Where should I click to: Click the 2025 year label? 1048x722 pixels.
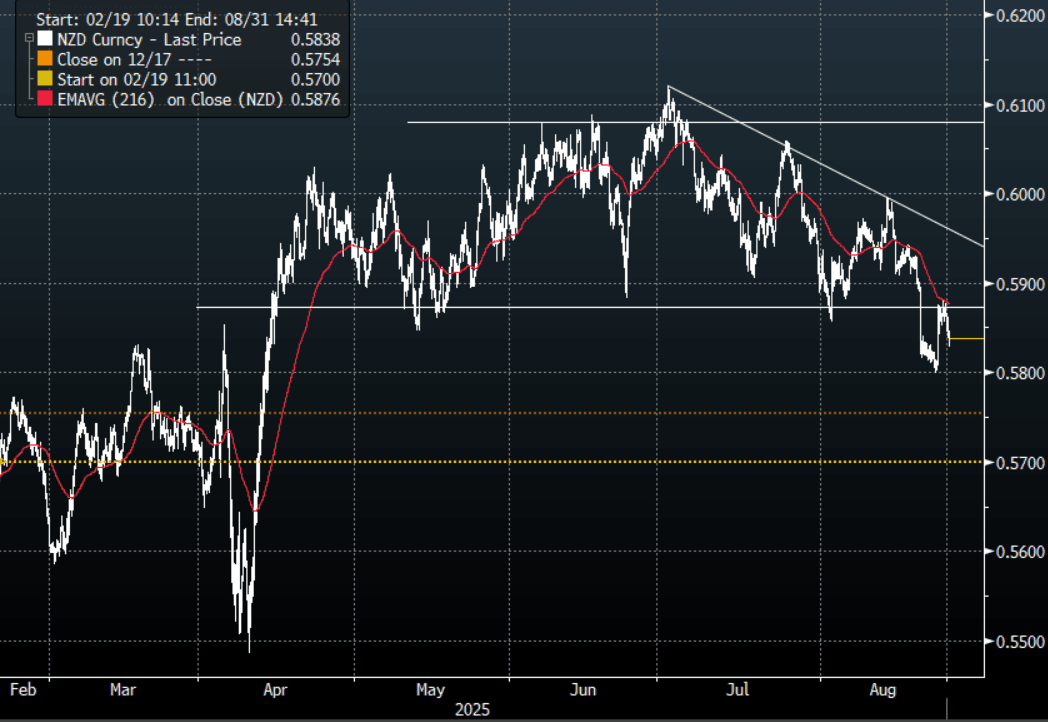473,709
